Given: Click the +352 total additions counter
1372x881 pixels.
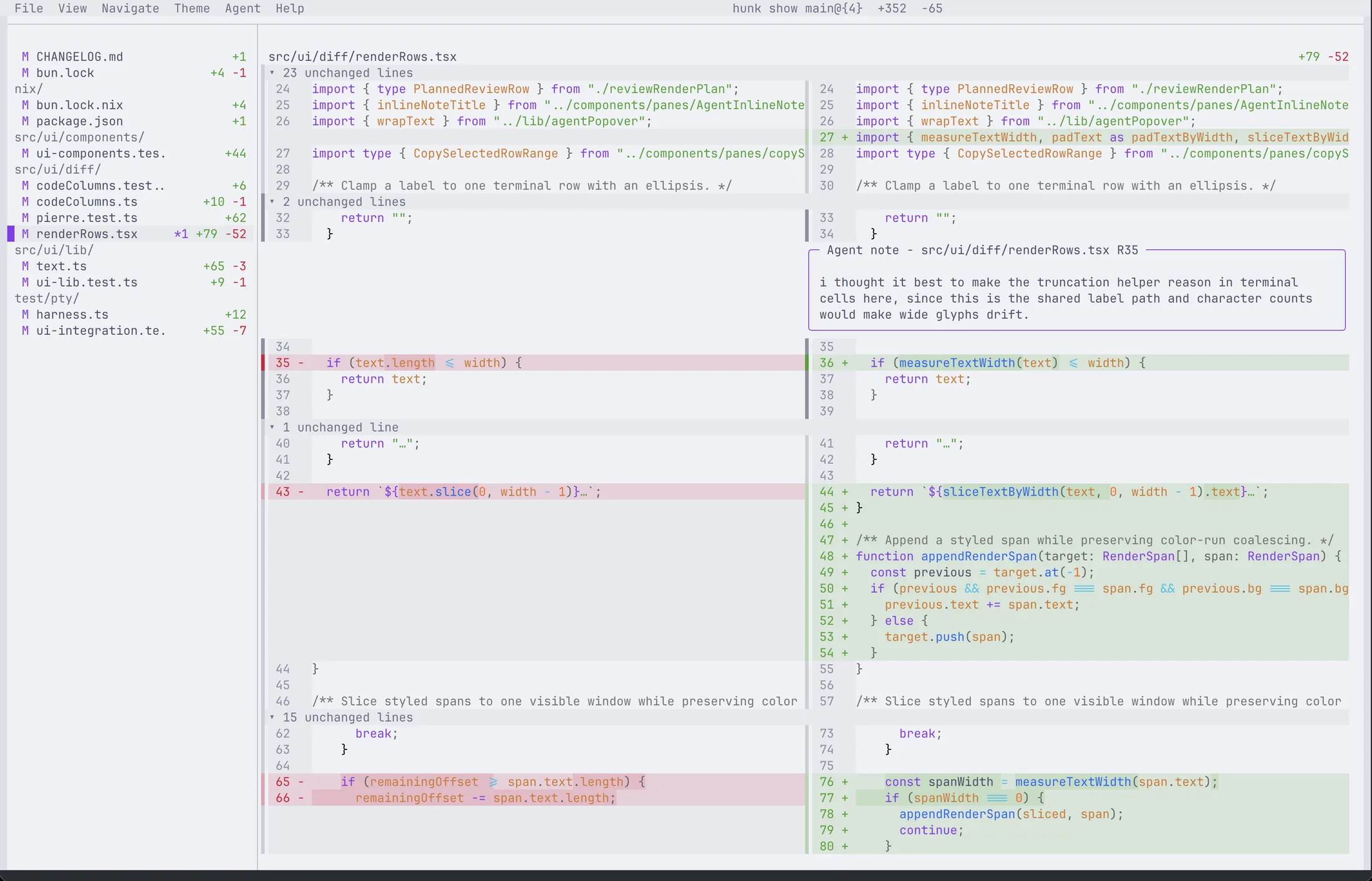Looking at the screenshot, I should point(892,9).
